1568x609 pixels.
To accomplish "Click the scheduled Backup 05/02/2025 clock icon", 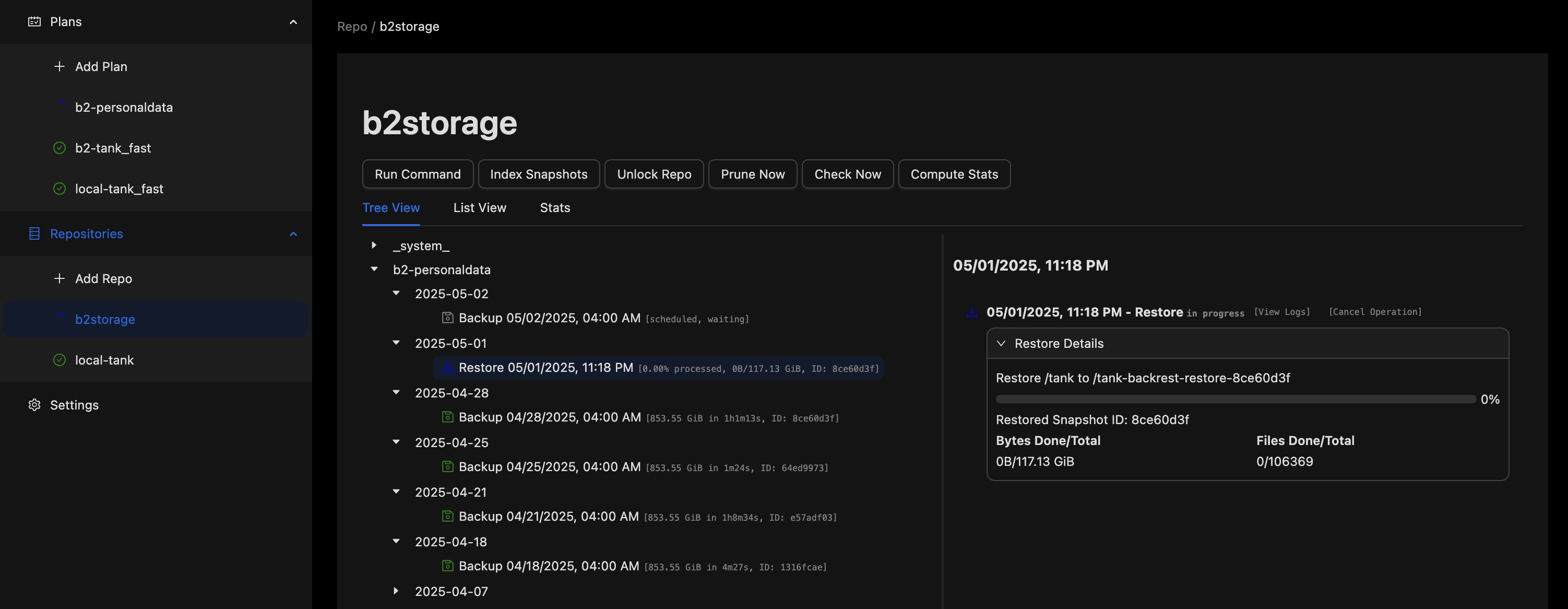I will pos(447,318).
